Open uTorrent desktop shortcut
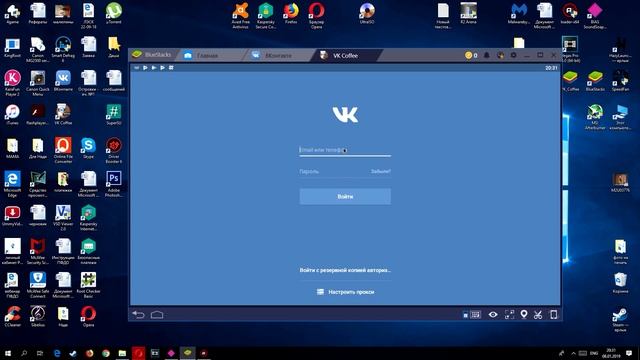 point(114,13)
